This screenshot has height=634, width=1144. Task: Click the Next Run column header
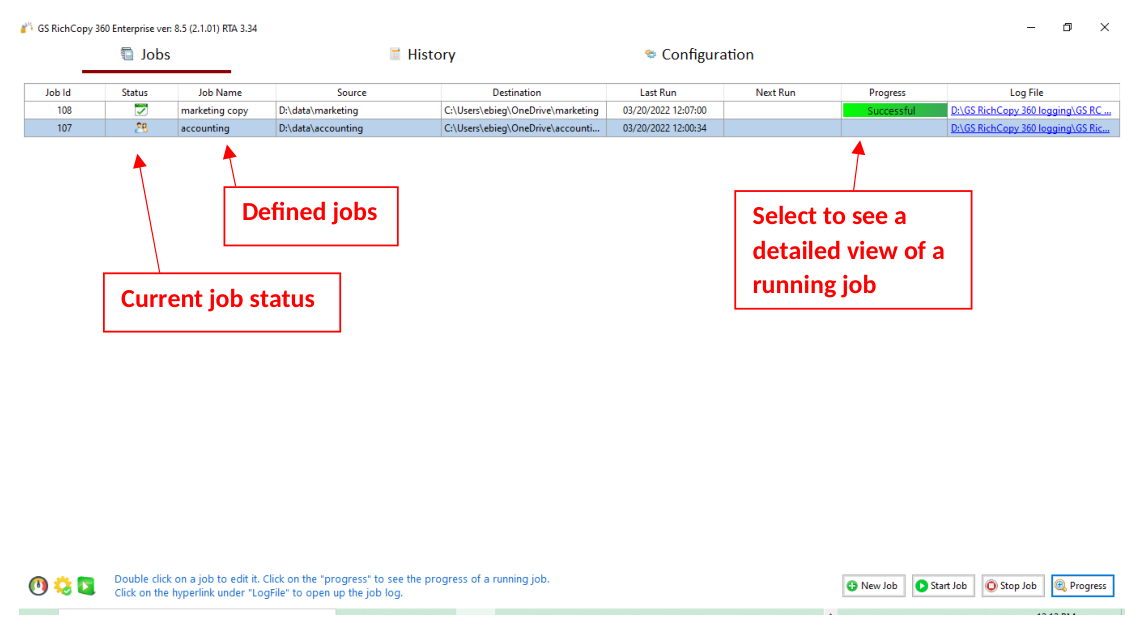[x=782, y=93]
